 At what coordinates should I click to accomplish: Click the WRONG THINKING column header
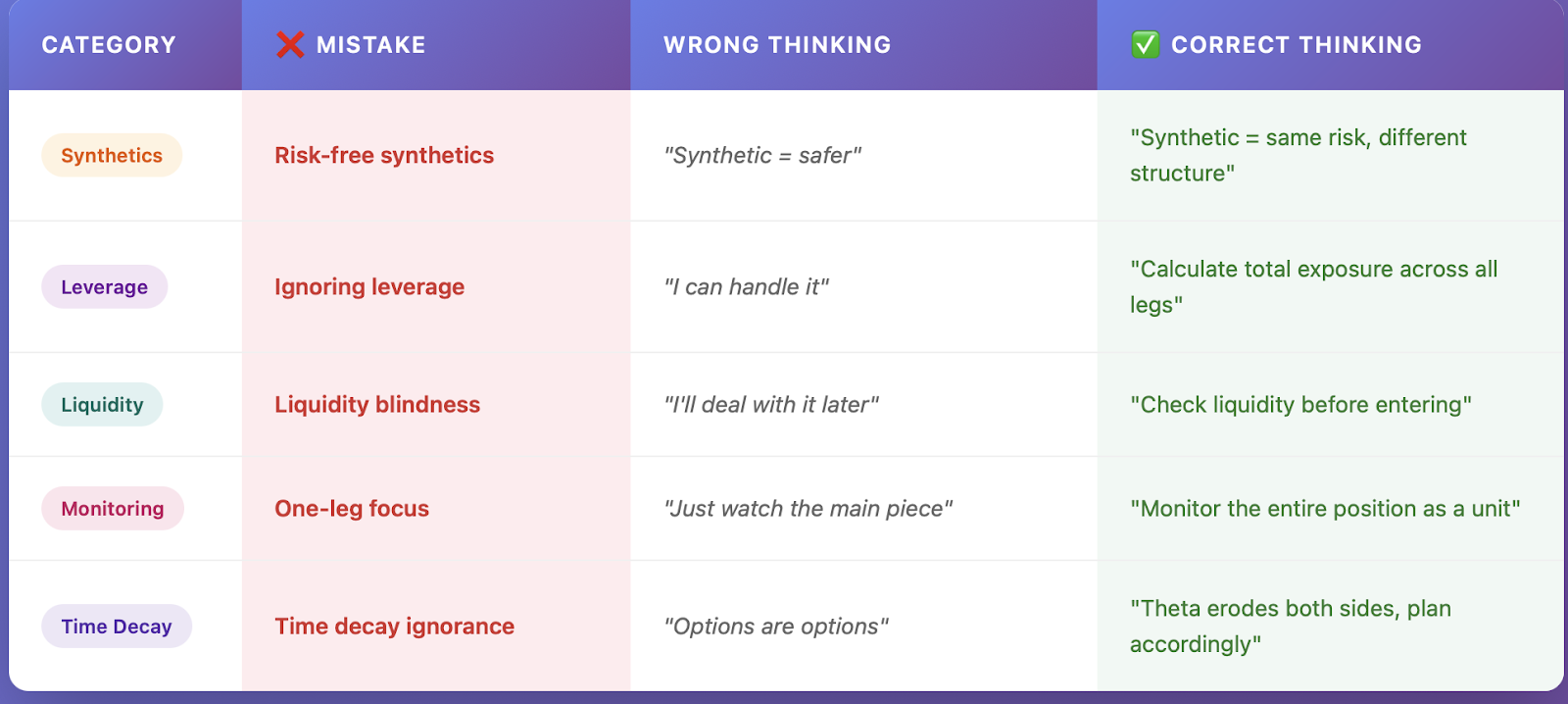(777, 45)
